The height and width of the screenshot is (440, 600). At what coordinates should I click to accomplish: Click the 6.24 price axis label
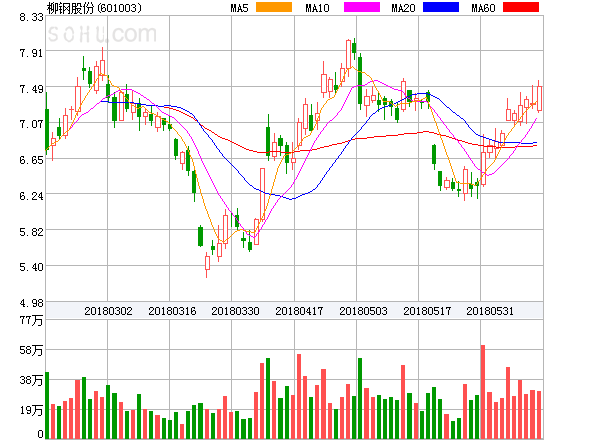pos(31,196)
